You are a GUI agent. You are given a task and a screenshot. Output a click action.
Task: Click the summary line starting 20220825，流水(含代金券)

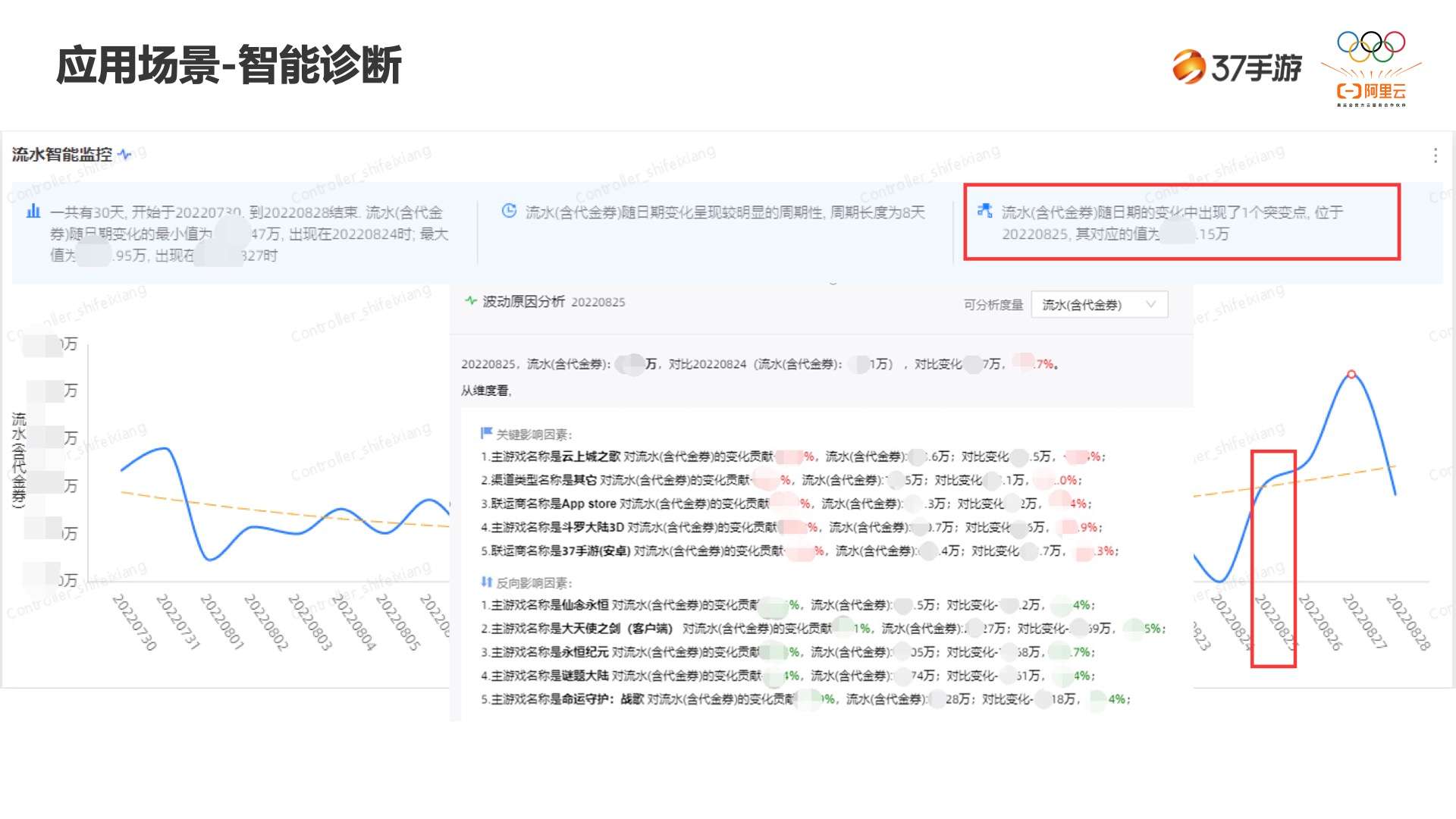[x=760, y=364]
